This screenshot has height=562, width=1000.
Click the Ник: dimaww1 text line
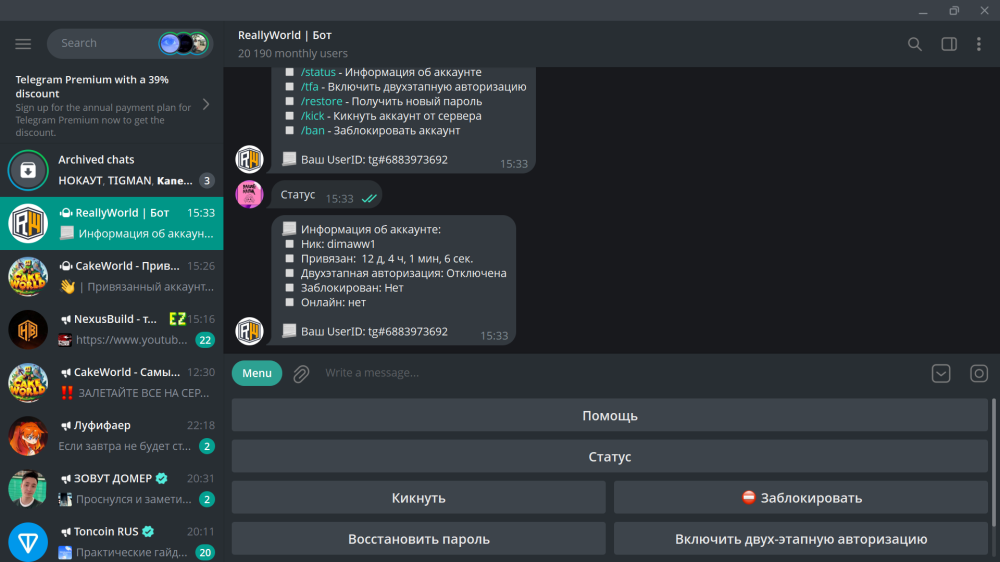tap(338, 244)
